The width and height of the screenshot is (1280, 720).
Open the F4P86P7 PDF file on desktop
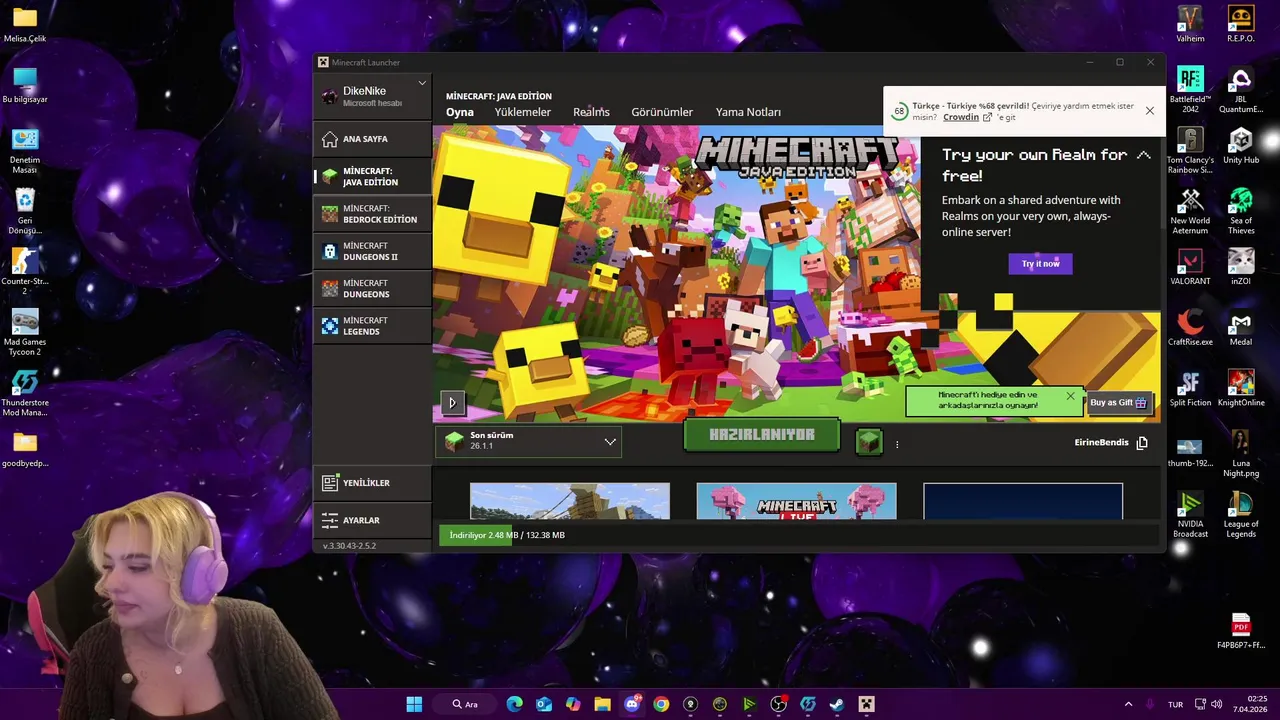click(1241, 631)
